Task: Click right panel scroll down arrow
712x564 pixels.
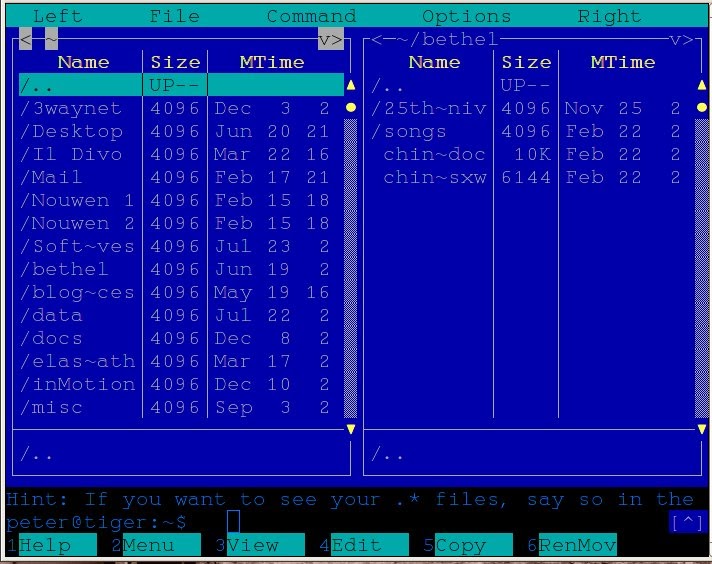Action: tap(702, 429)
